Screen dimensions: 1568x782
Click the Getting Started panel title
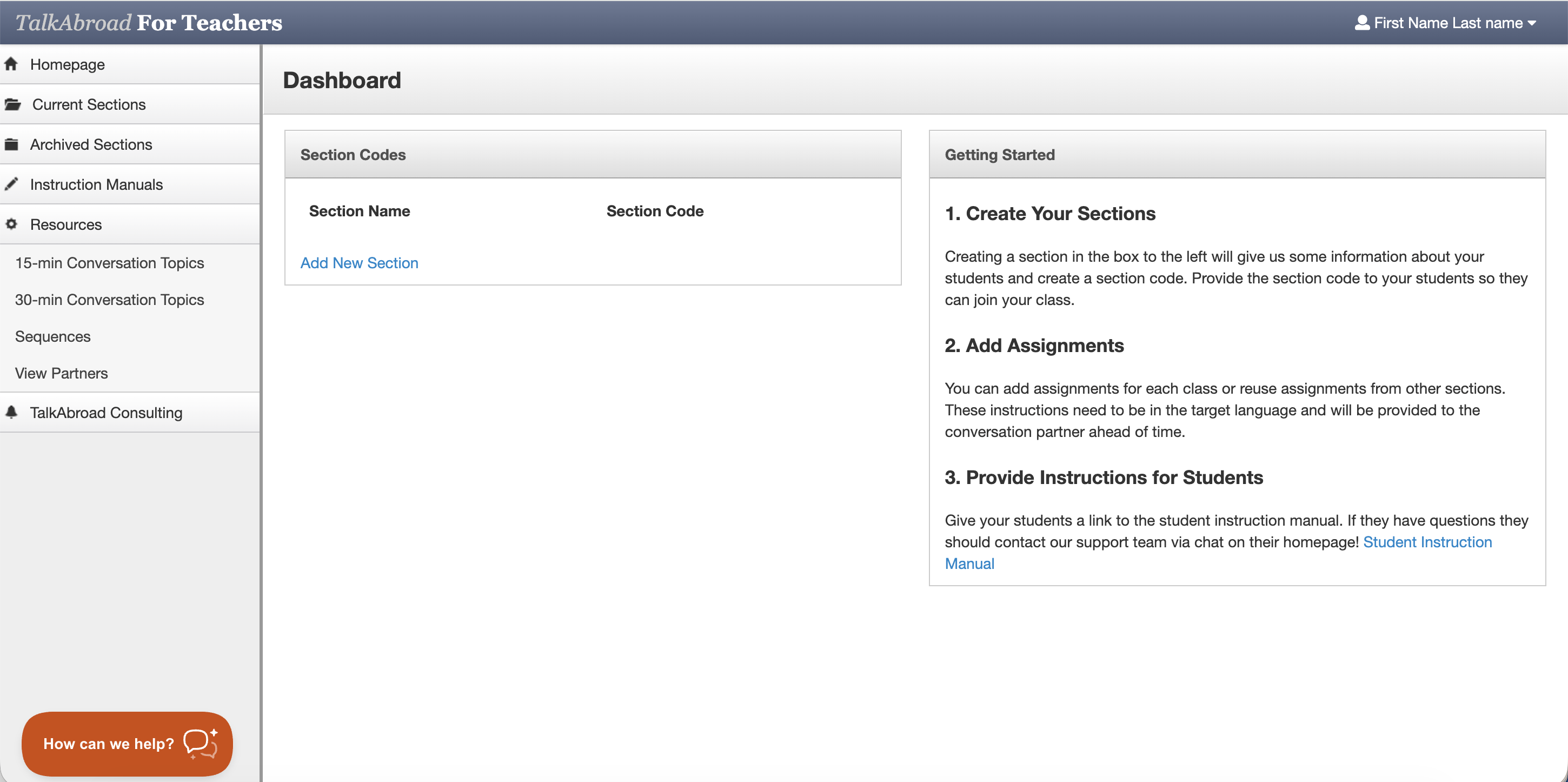1000,154
